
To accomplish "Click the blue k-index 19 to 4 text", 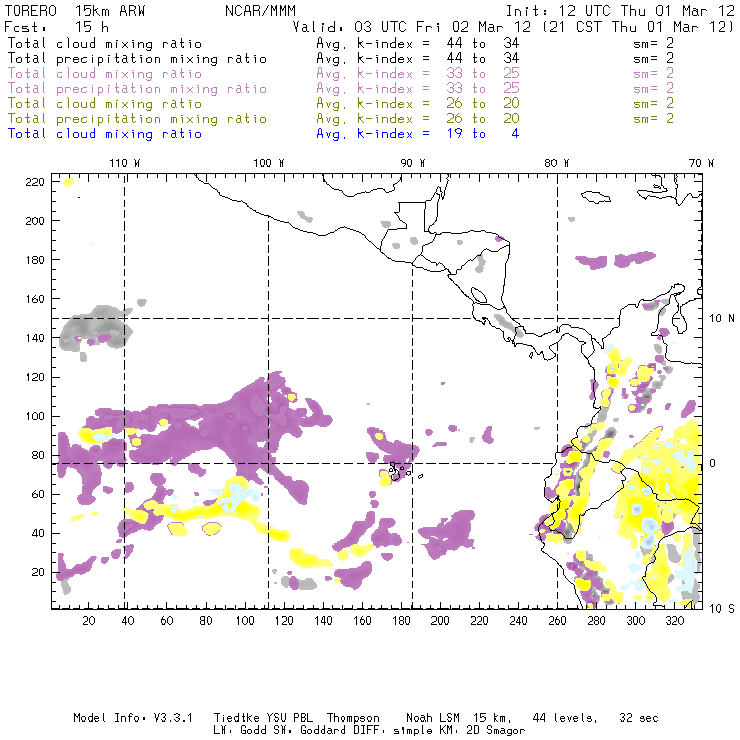I will click(x=417, y=134).
